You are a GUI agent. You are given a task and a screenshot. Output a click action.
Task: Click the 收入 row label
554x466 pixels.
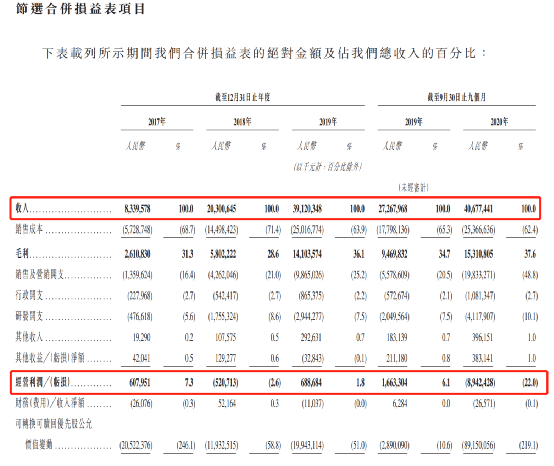[x=22, y=208]
